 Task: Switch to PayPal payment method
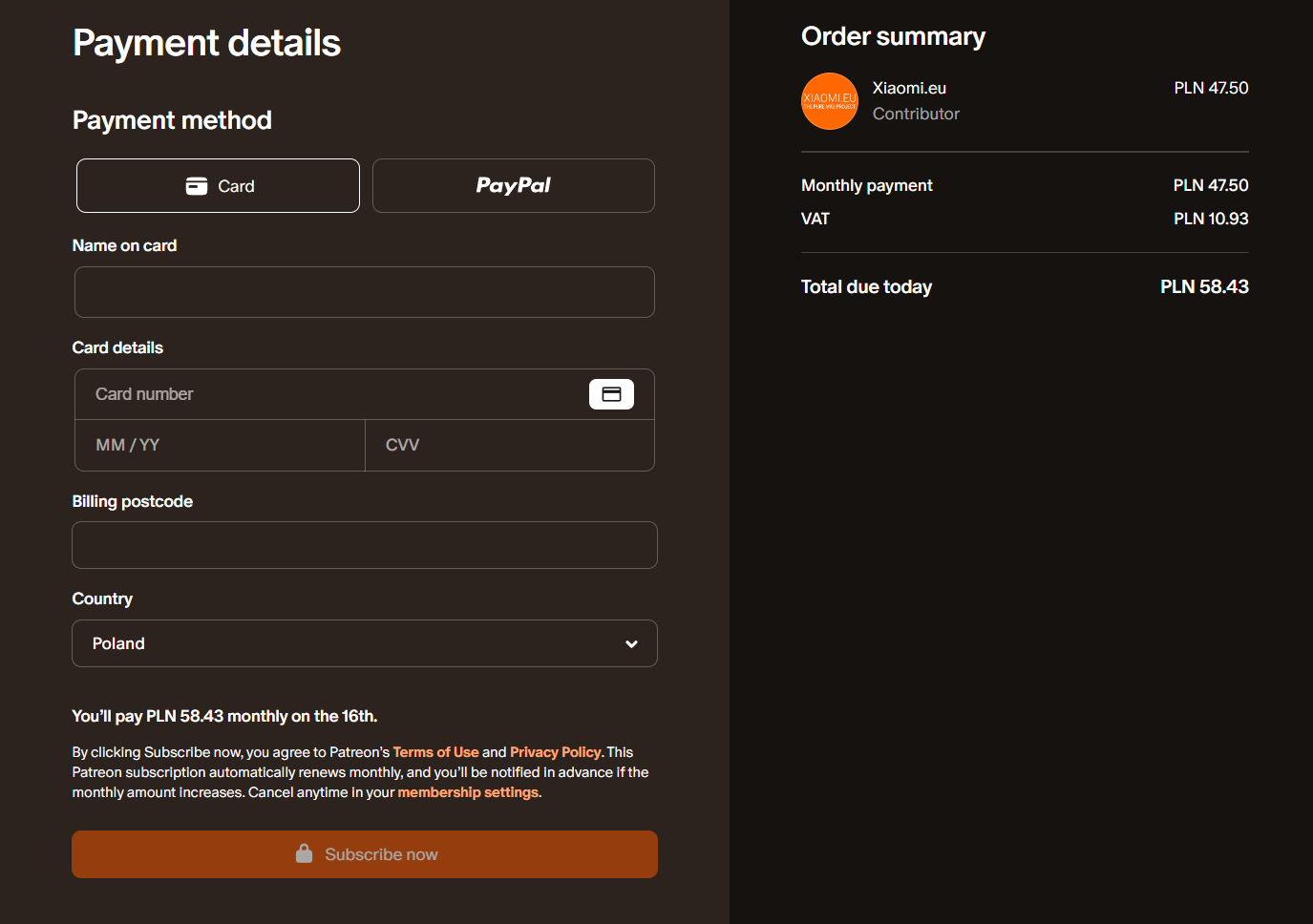point(513,186)
